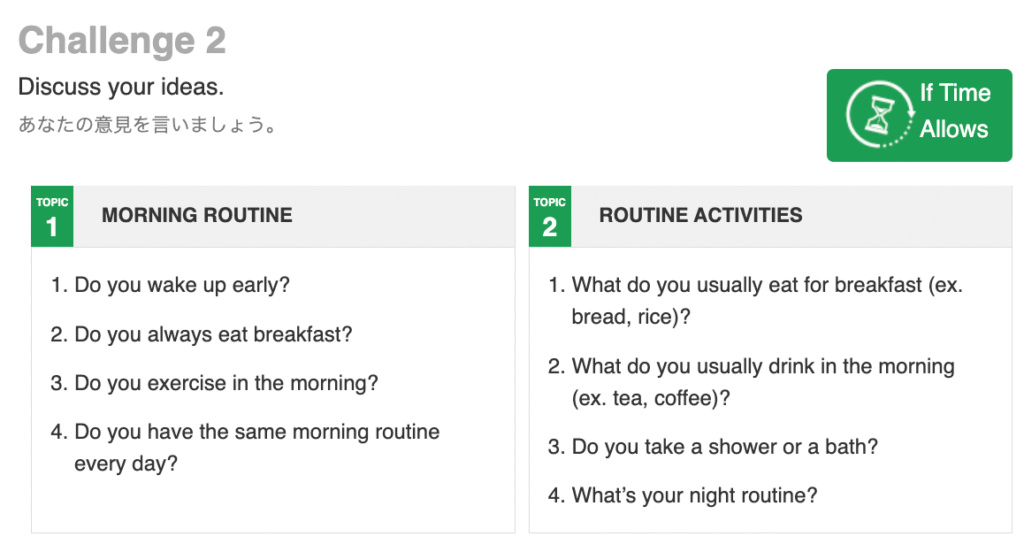
Task: Click the hourglass timer icon
Action: click(x=880, y=115)
